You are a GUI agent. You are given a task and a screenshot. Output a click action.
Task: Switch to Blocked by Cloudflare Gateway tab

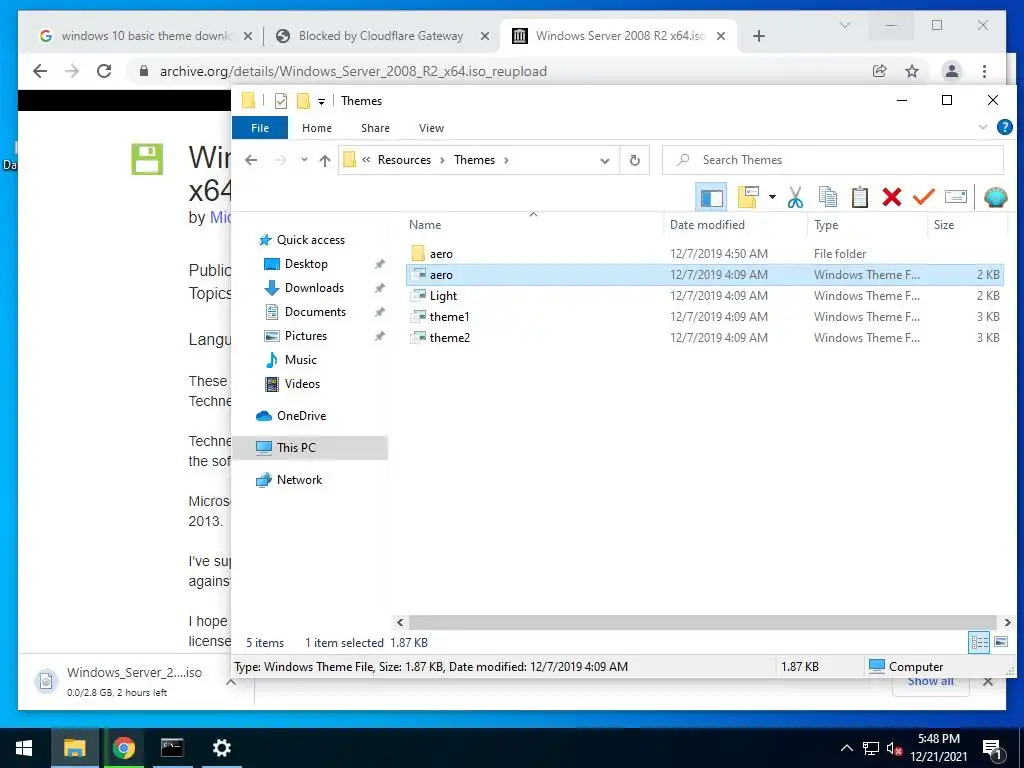[x=381, y=36]
